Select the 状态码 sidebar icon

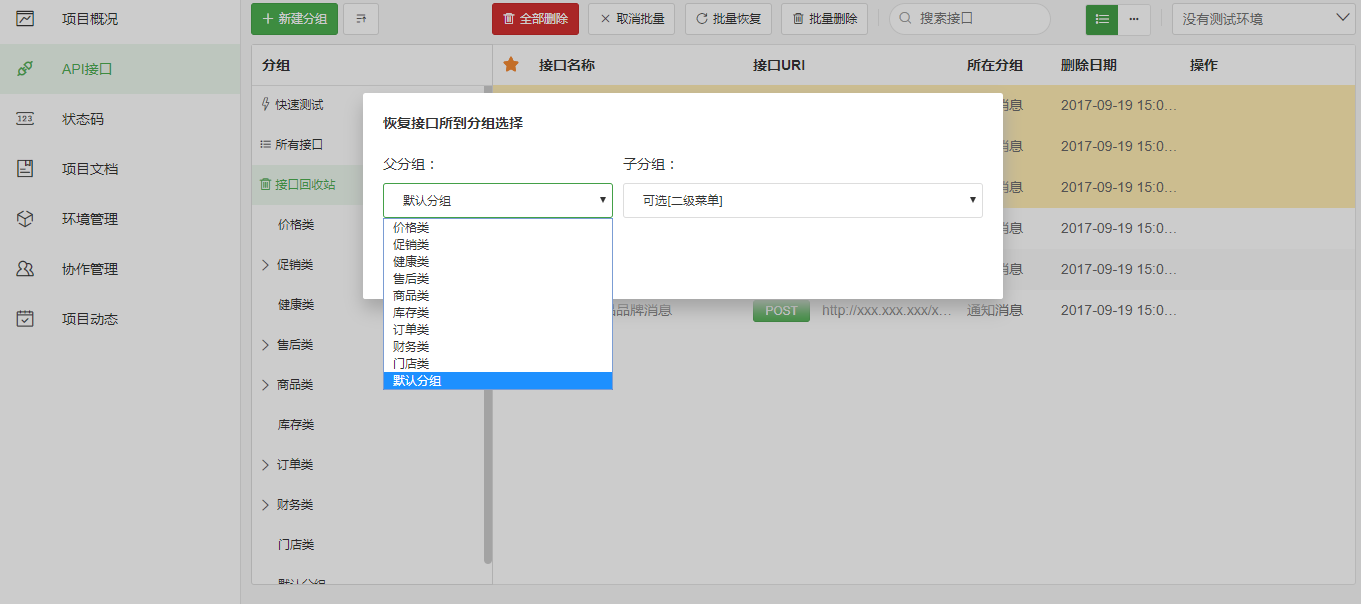(25, 119)
